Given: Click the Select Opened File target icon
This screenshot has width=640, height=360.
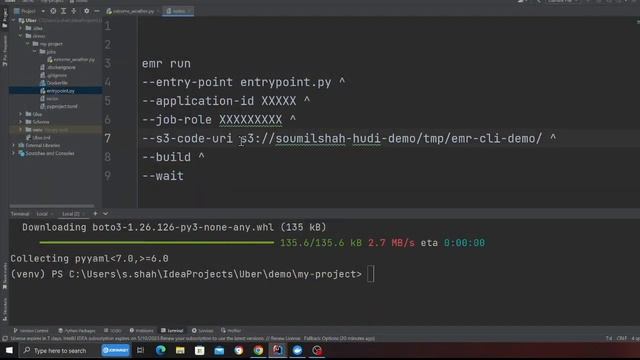Looking at the screenshot, I should click(x=53, y=11).
